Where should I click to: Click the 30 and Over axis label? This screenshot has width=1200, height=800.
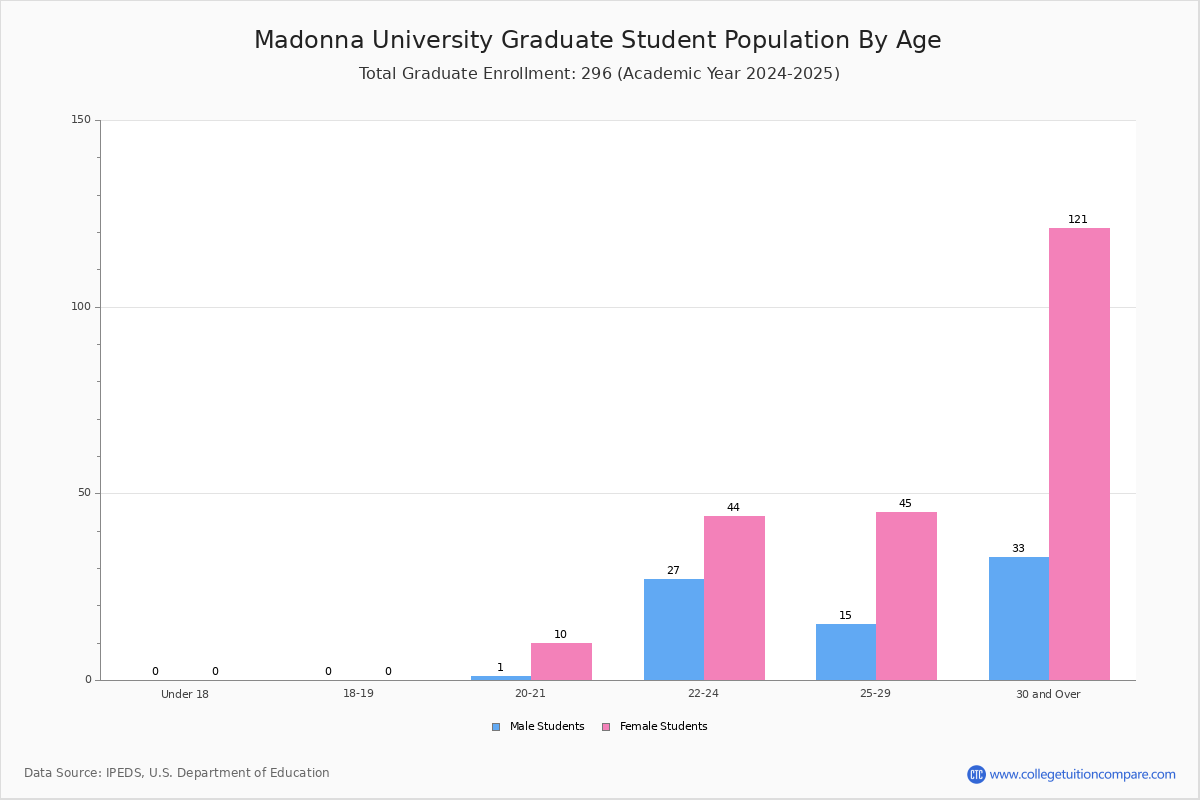click(x=1048, y=694)
